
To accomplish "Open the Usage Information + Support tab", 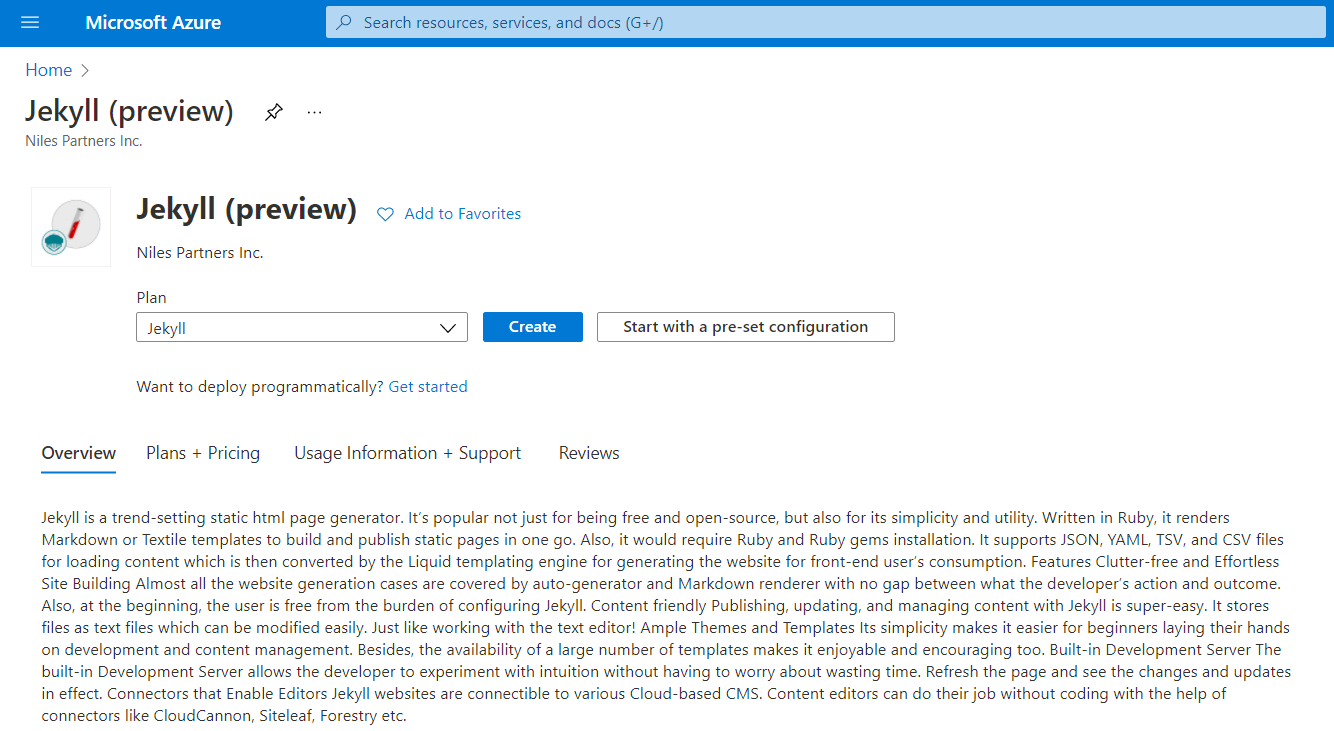I will point(407,452).
